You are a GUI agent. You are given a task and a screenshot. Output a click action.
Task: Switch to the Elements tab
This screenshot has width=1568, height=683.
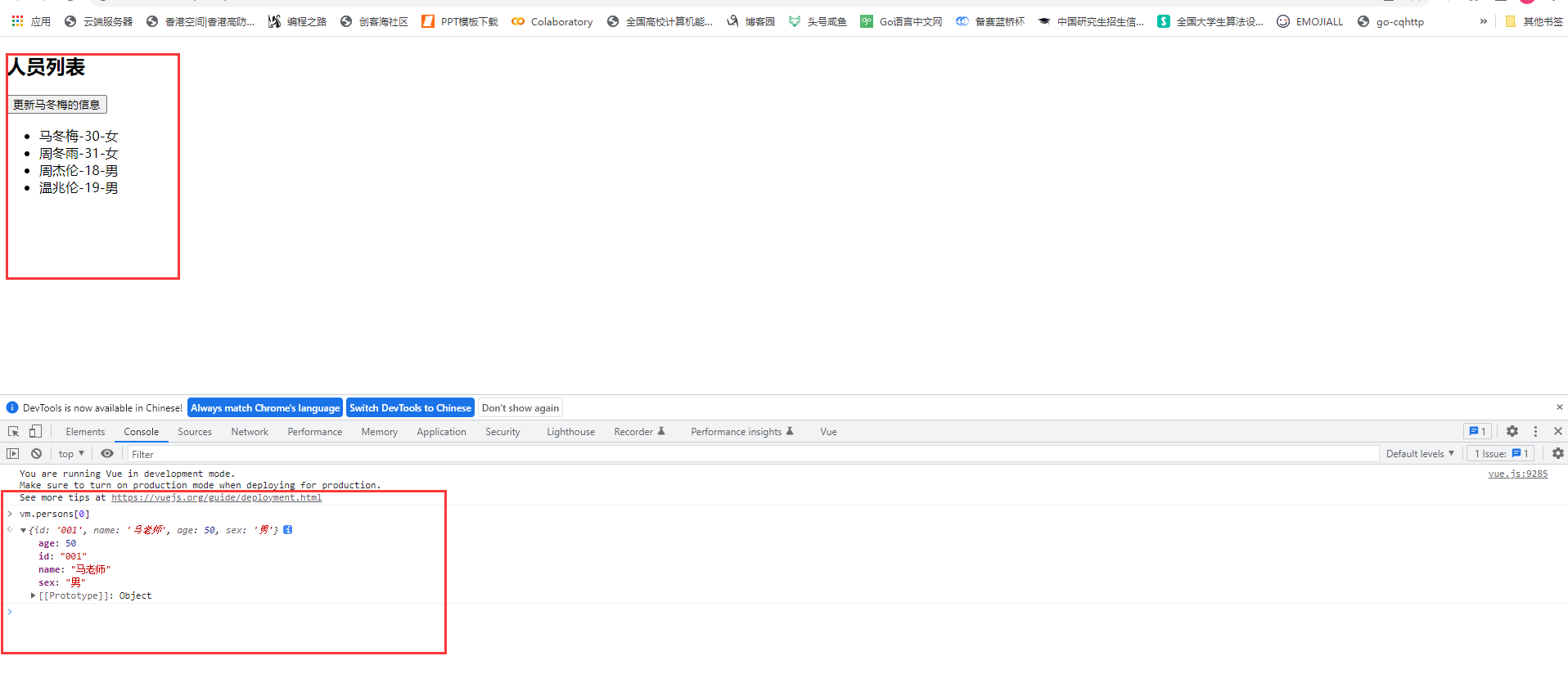[x=85, y=431]
